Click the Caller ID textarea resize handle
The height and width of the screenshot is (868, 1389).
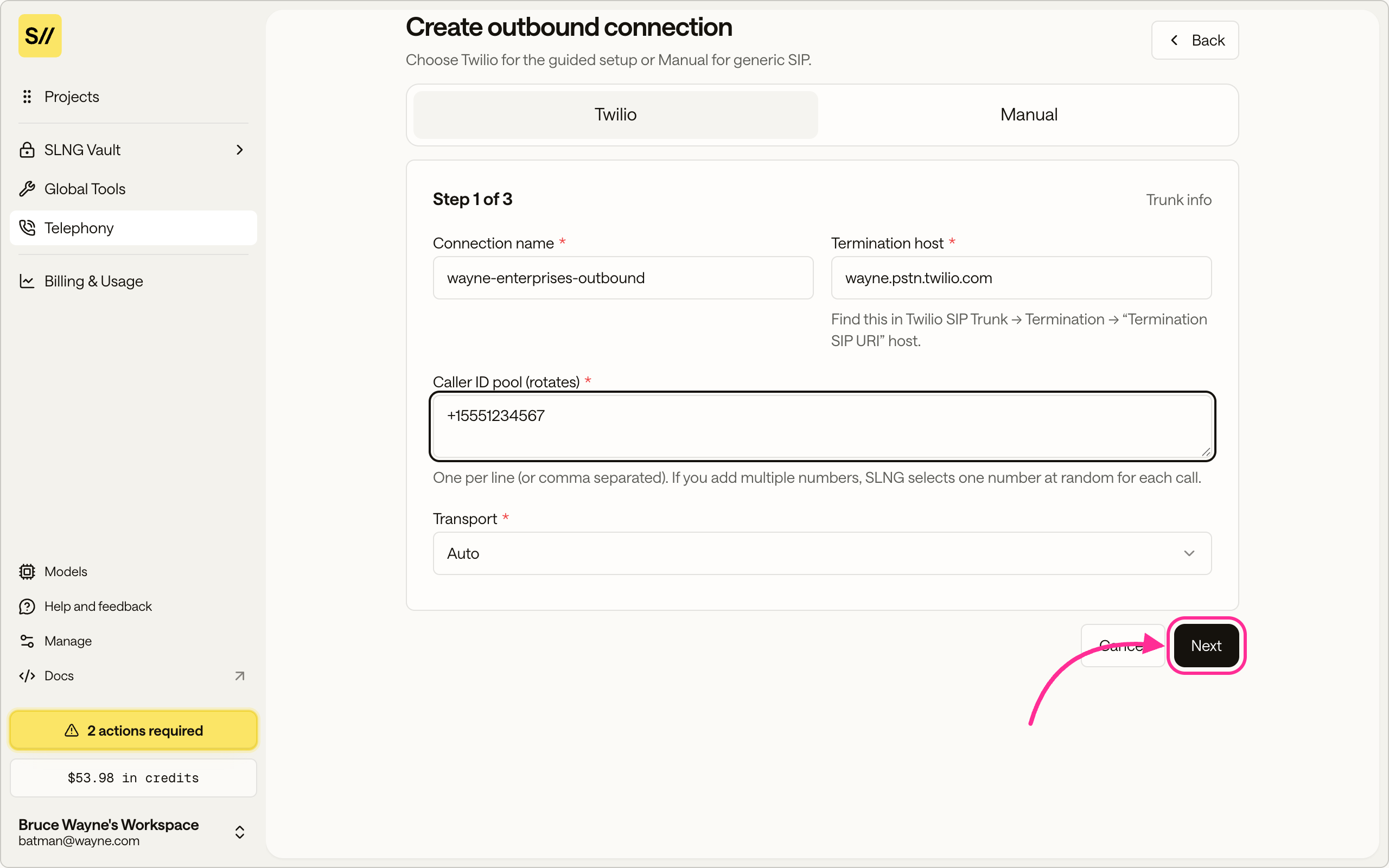click(x=1205, y=452)
